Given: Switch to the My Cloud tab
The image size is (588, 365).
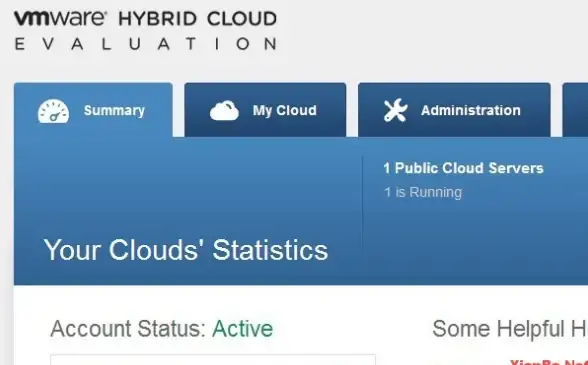Looking at the screenshot, I should coord(265,110).
